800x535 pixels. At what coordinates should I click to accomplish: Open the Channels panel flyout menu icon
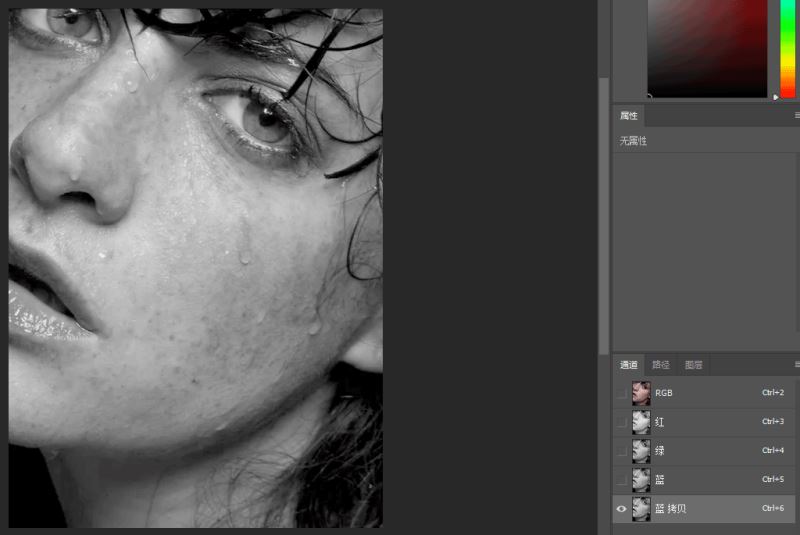coord(797,364)
